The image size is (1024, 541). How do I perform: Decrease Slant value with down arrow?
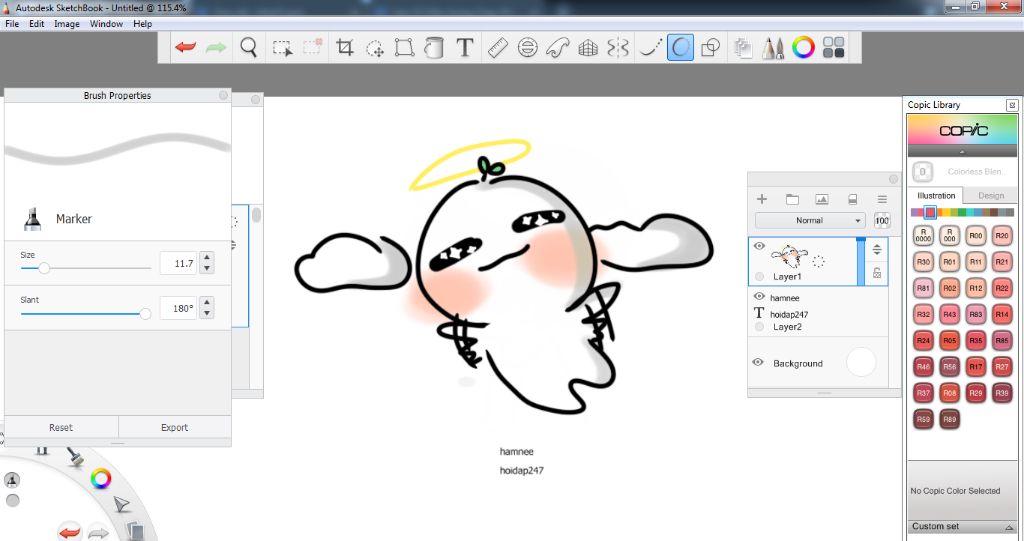(x=207, y=312)
